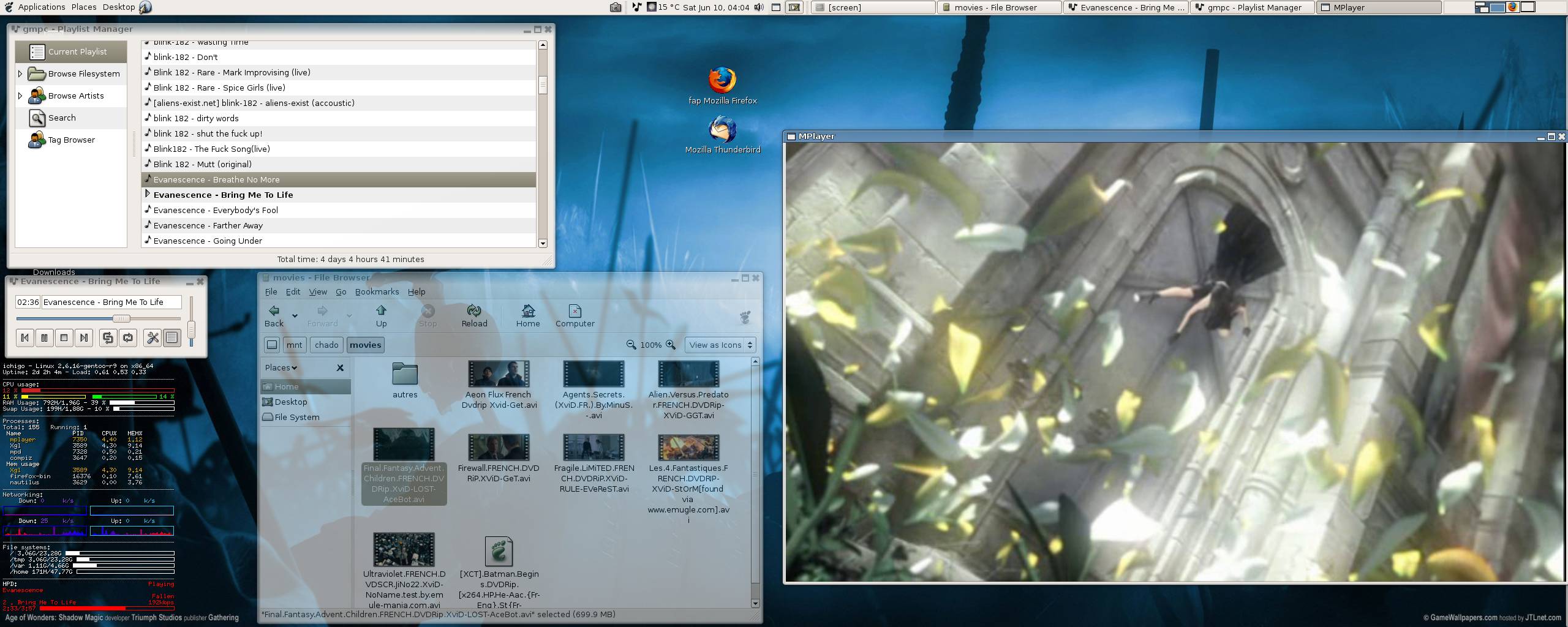Go to Home folder via toolbar
This screenshot has height=627, width=1568.
point(528,316)
